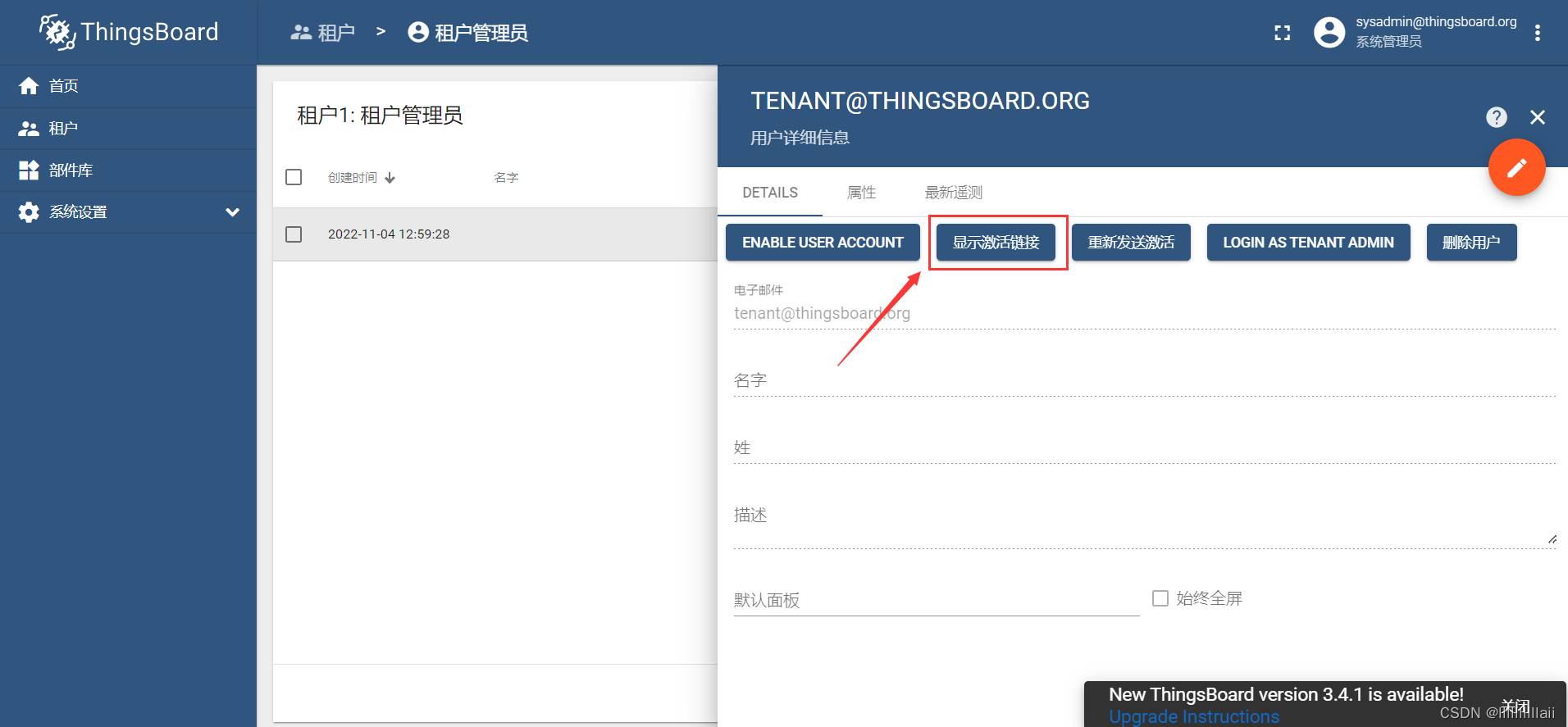Check the select-all checkbox in table header
The height and width of the screenshot is (727, 1568).
294,177
